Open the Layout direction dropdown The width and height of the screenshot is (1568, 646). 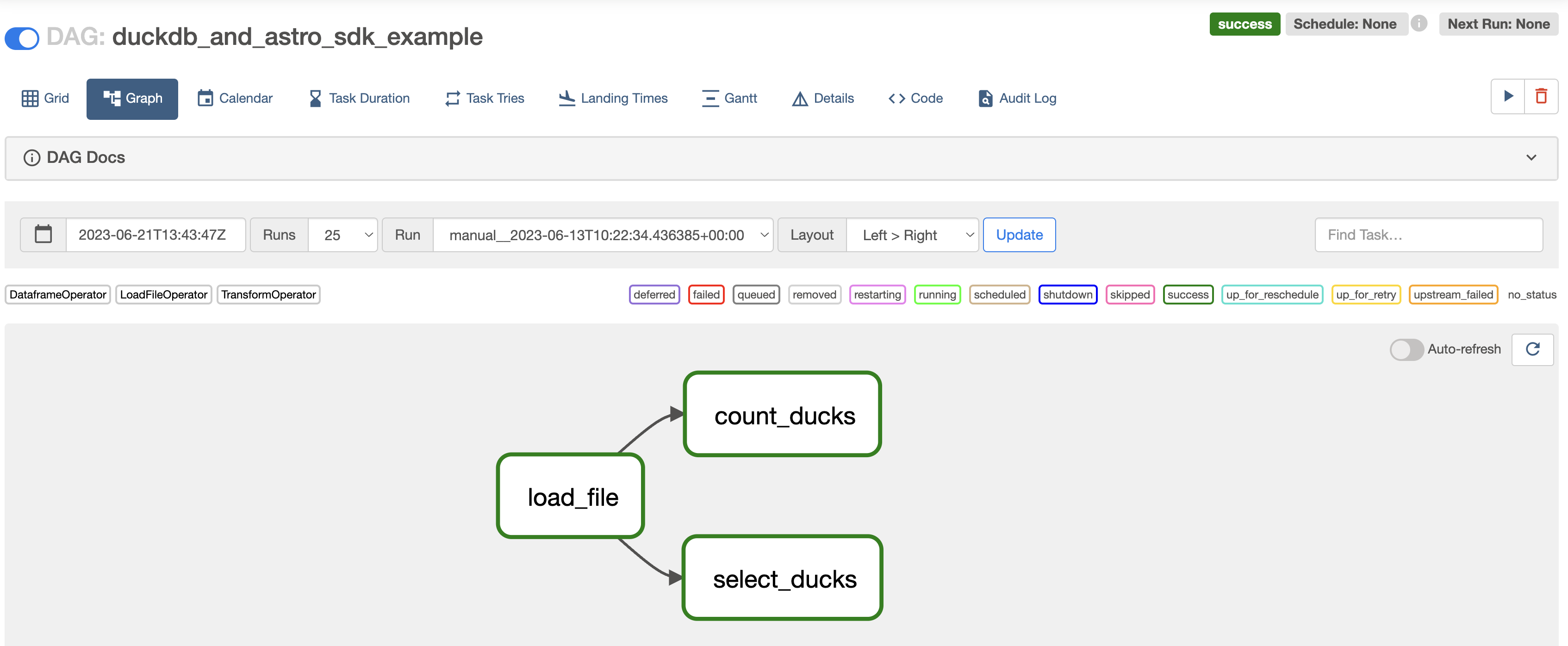[913, 235]
